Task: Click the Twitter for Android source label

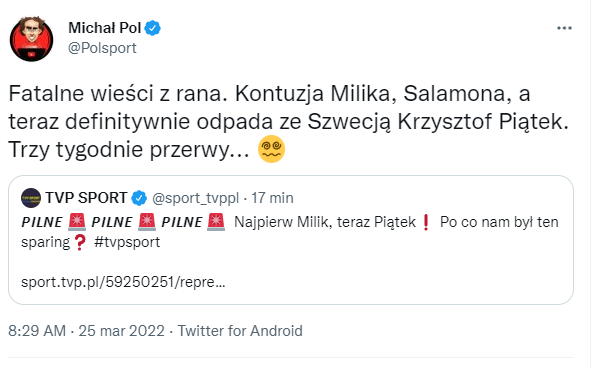Action: pos(240,331)
